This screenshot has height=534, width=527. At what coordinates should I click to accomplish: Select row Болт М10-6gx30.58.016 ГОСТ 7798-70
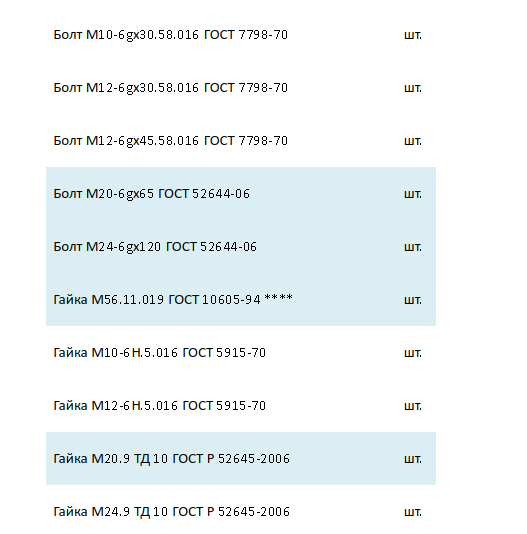(x=241, y=35)
